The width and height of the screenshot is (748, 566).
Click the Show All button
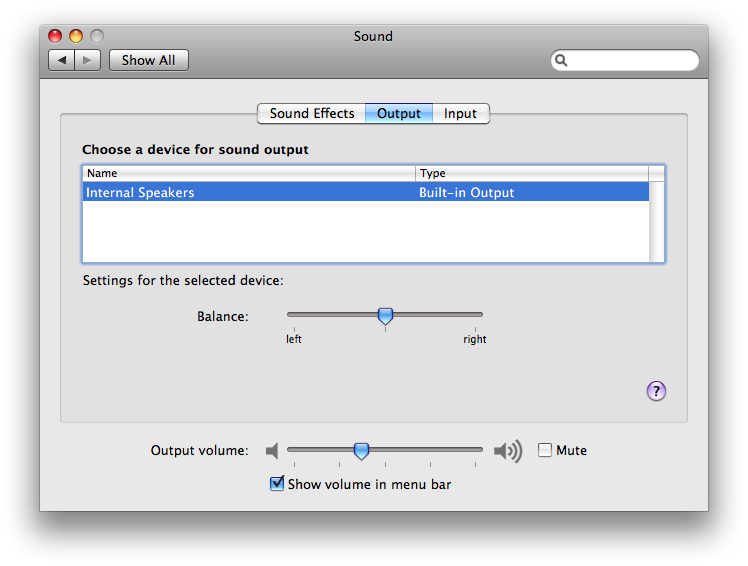pyautogui.click(x=148, y=60)
